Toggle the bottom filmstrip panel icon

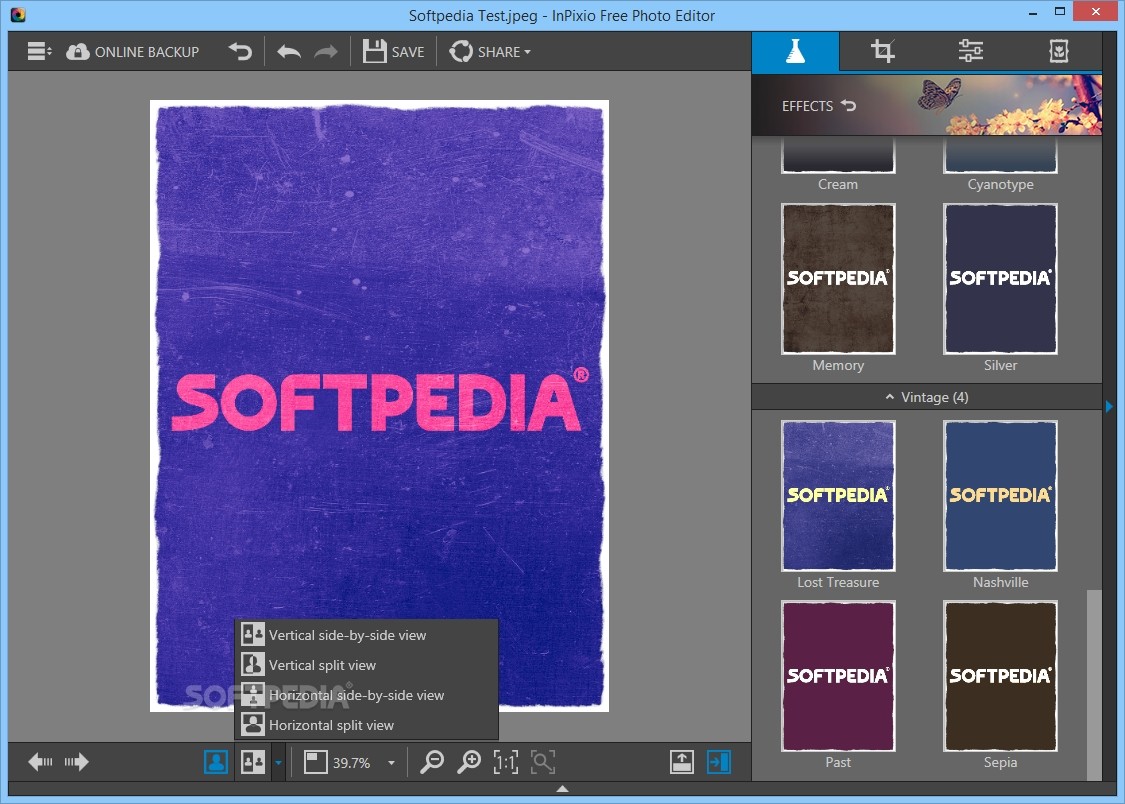[x=682, y=762]
